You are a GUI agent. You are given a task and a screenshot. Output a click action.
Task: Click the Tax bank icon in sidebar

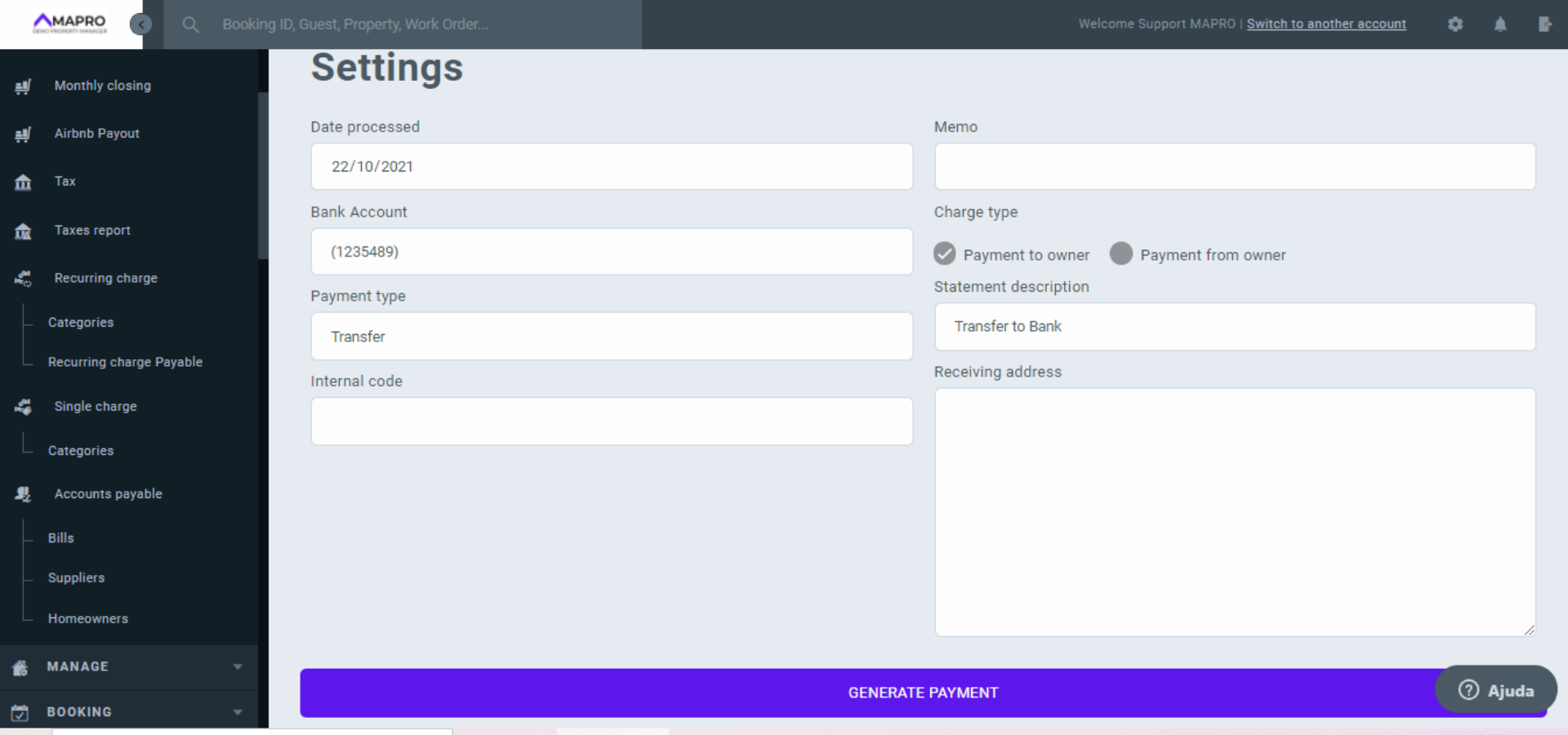coord(23,182)
